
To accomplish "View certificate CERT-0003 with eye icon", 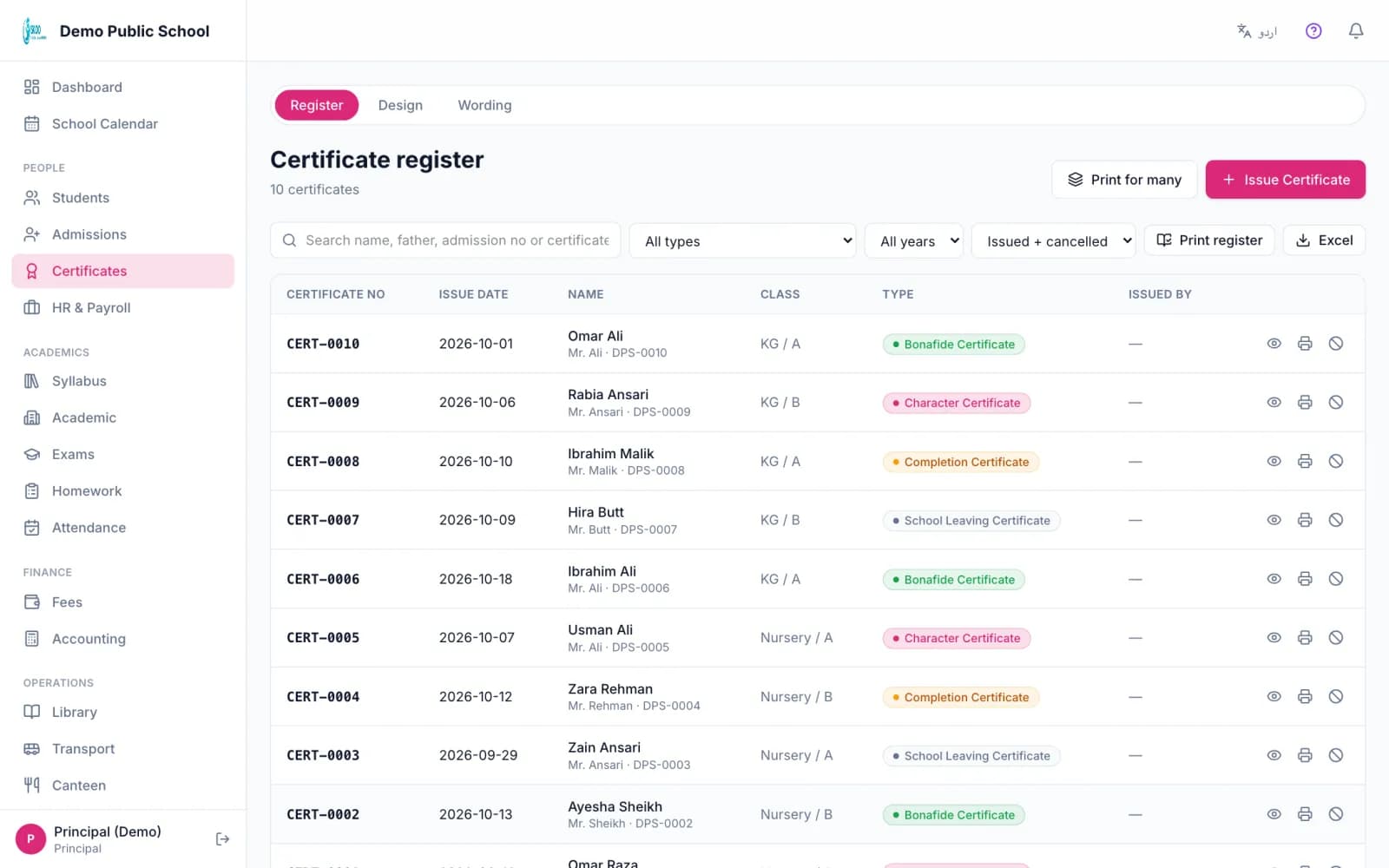I will pos(1274,755).
